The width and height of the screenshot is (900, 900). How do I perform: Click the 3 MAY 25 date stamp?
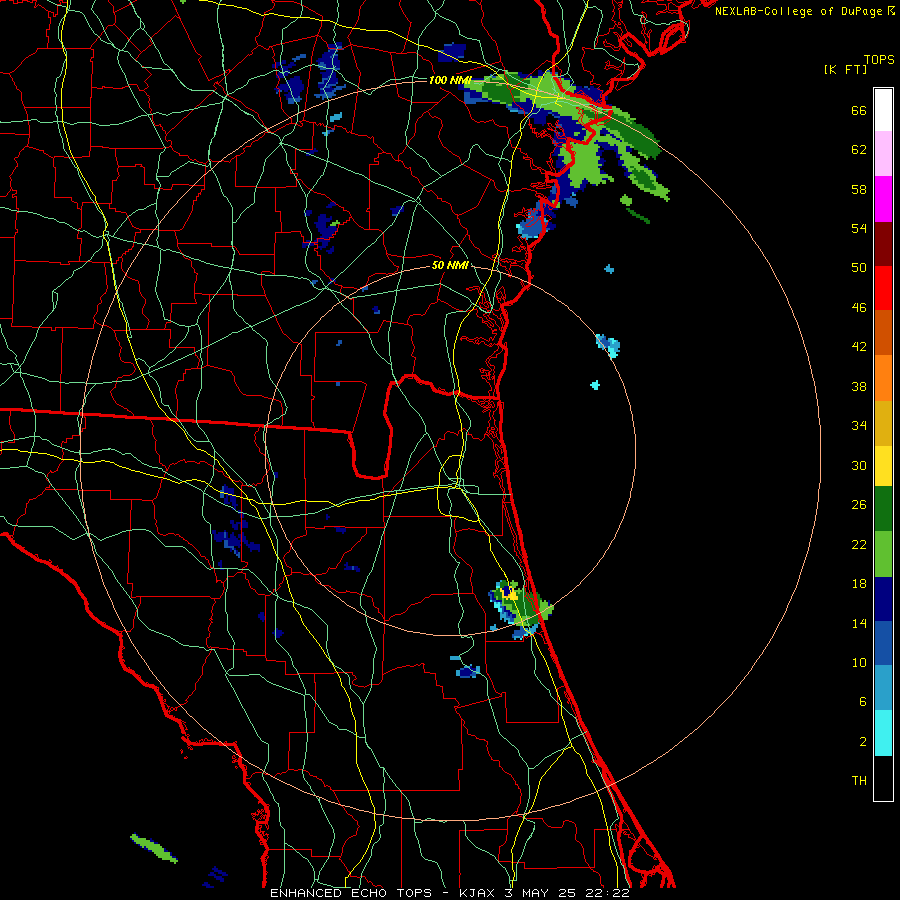click(x=541, y=893)
